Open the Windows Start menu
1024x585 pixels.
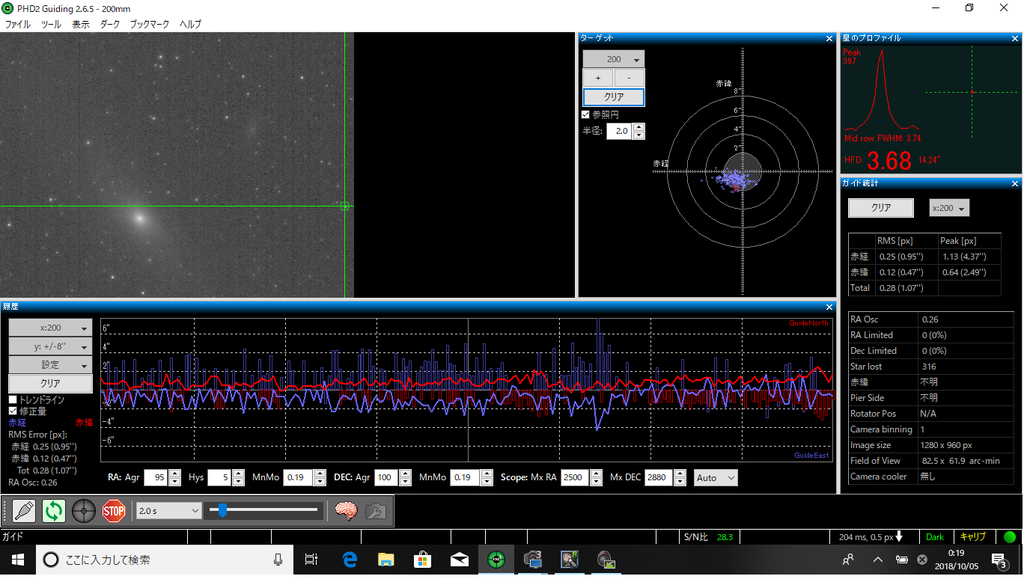click(18, 560)
